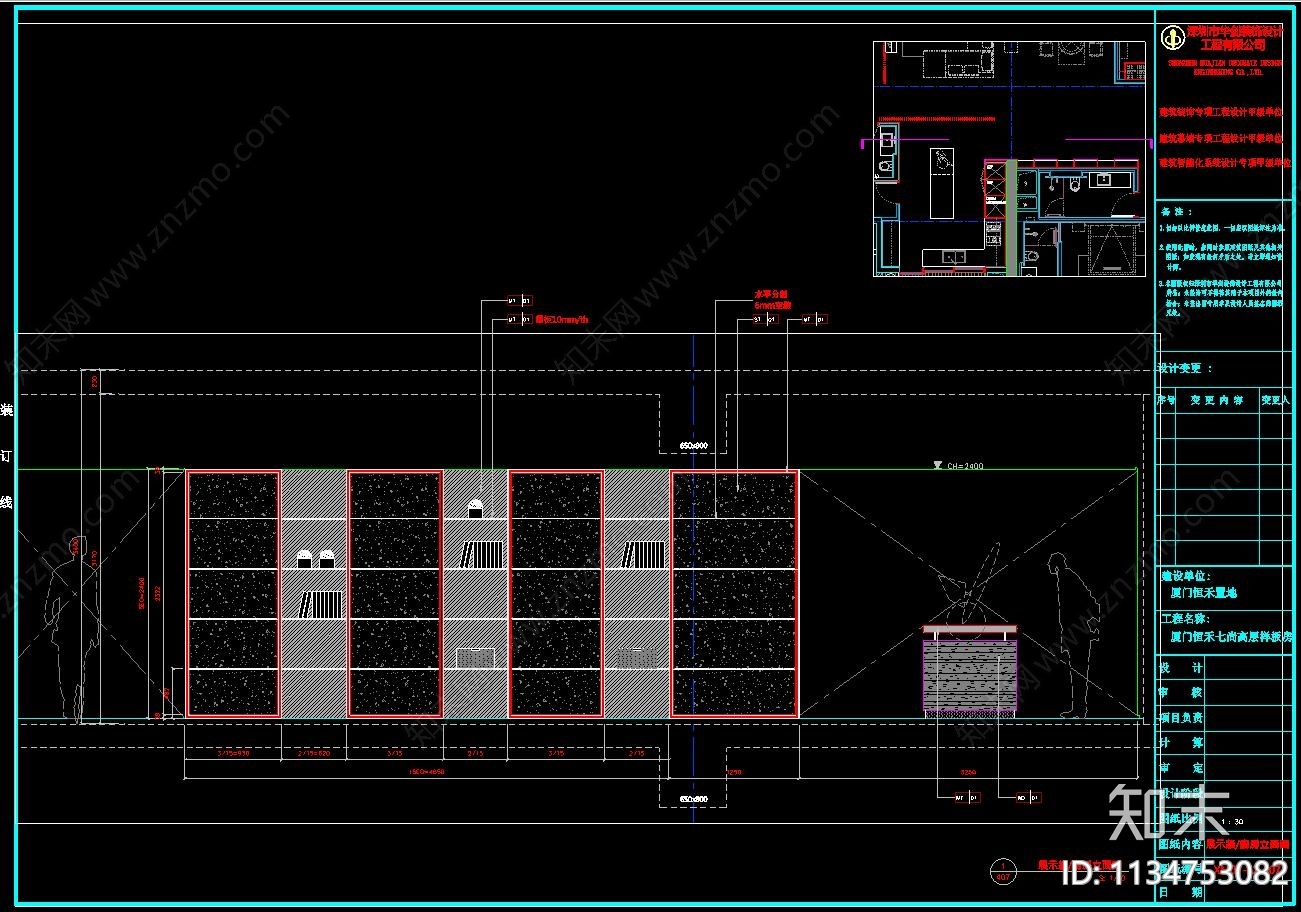The height and width of the screenshot is (912, 1301).
Task: Click the first red-framed display panel
Action: [233, 594]
